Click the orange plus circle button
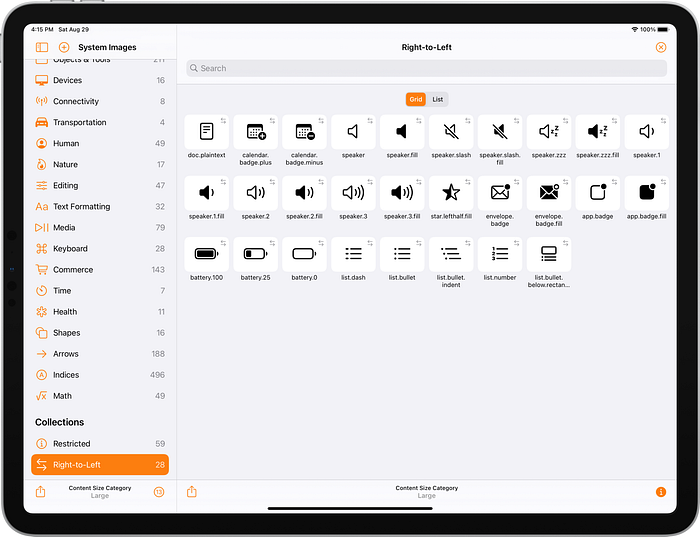 tap(64, 47)
